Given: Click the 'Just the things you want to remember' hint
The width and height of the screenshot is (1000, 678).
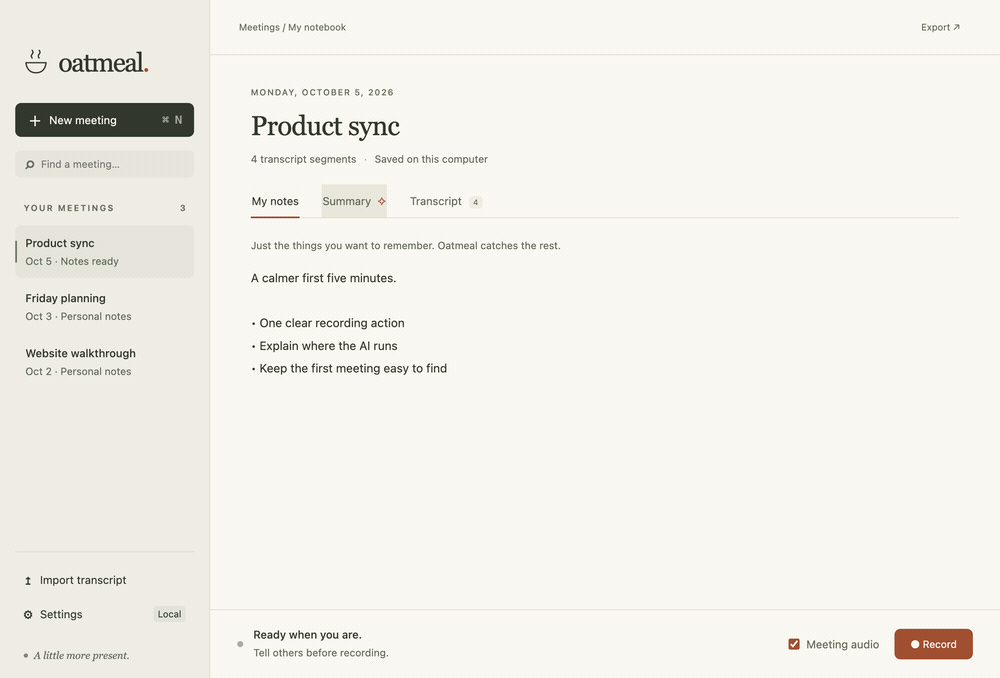Looking at the screenshot, I should (406, 246).
